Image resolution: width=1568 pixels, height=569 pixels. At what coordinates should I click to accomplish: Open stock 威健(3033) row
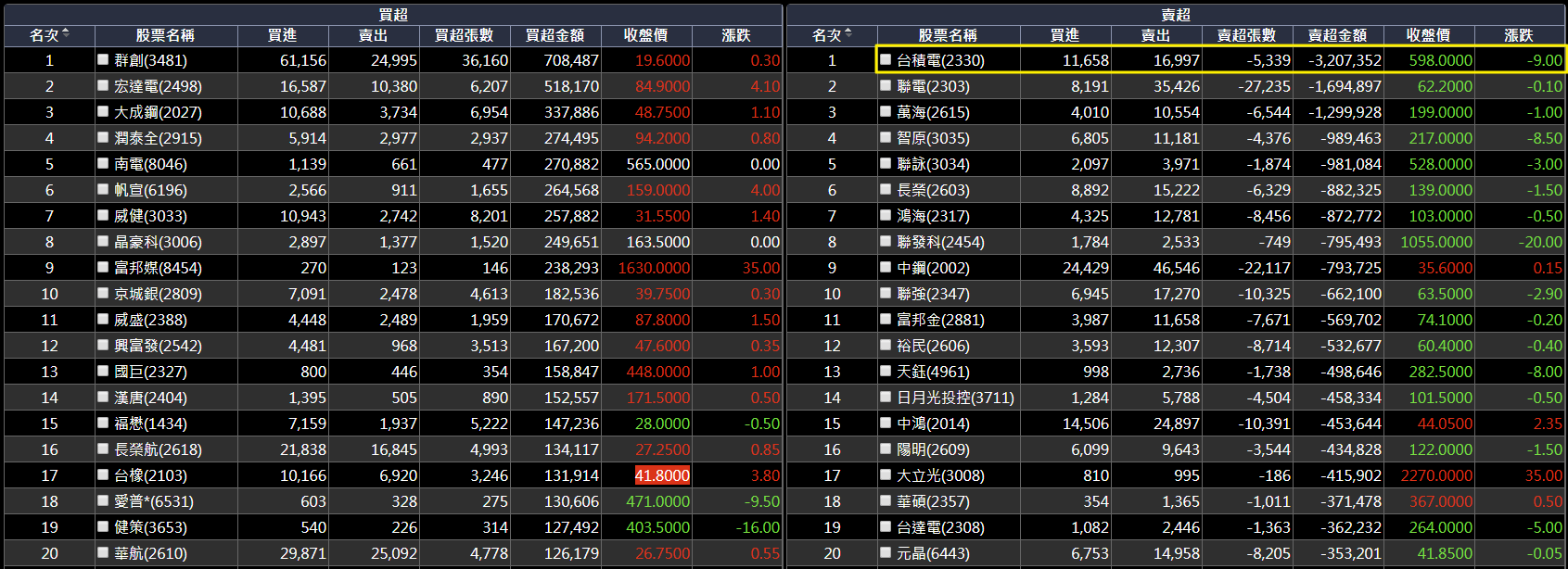point(393,215)
